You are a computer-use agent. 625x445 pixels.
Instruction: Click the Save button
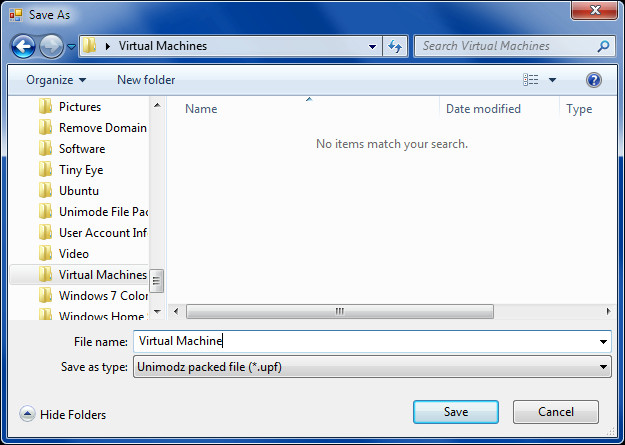pyautogui.click(x=456, y=412)
